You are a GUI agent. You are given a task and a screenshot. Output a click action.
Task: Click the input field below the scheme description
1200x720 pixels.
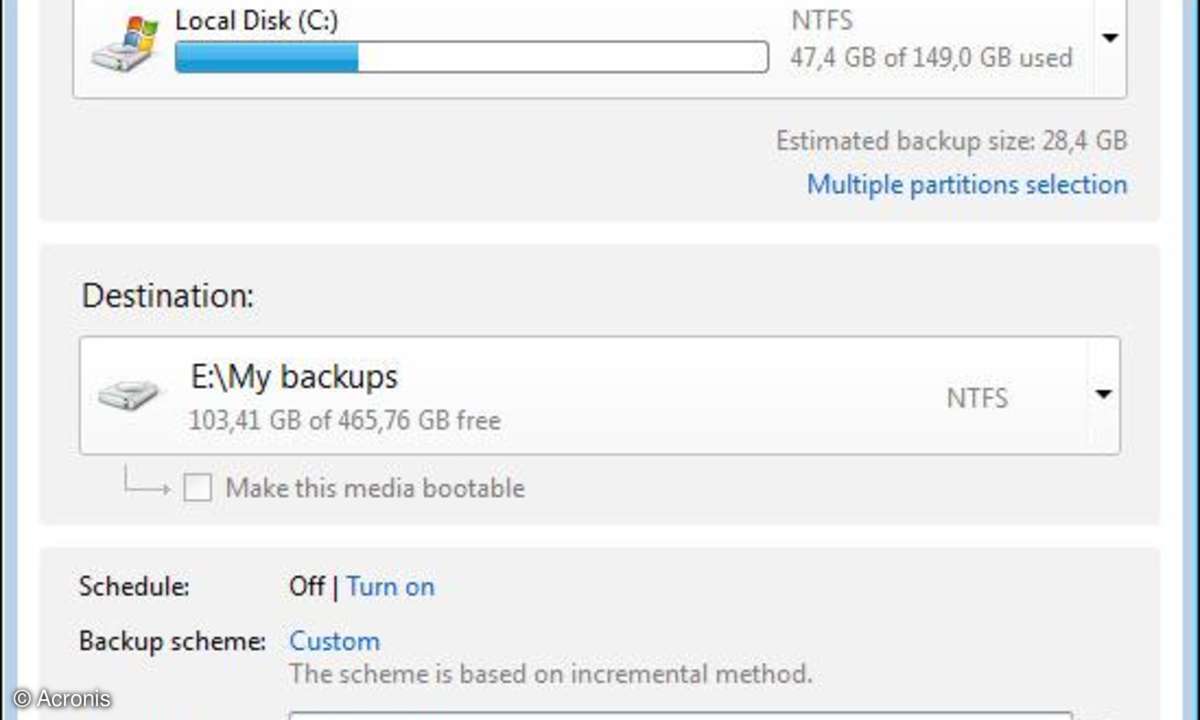click(680, 716)
